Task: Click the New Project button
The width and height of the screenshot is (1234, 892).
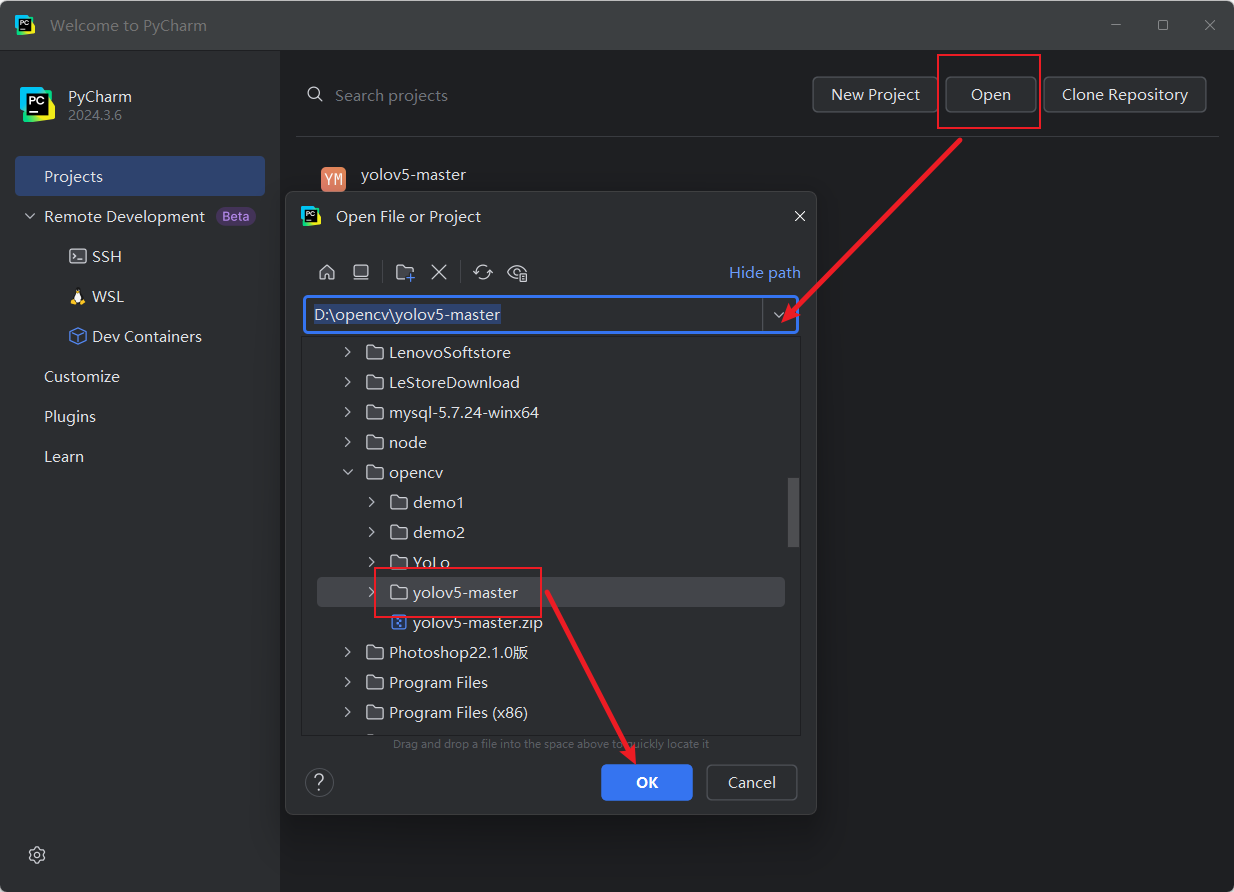Action: pos(875,94)
